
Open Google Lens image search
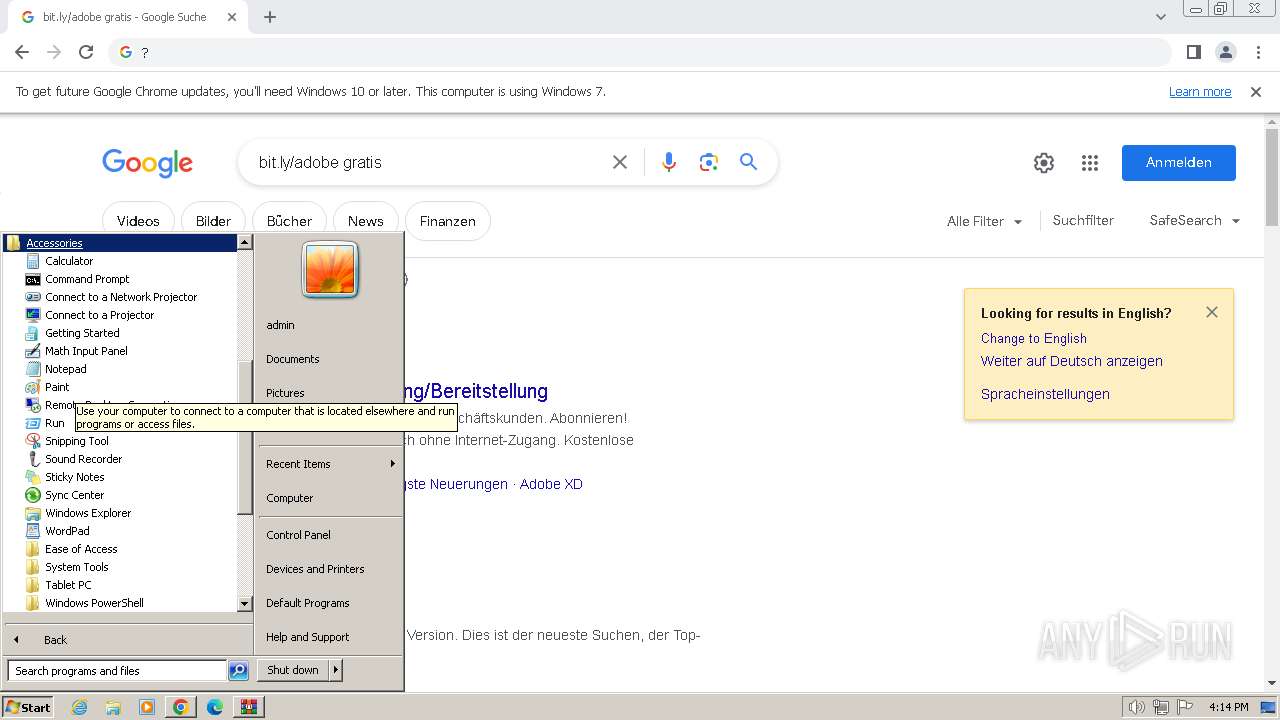709,162
